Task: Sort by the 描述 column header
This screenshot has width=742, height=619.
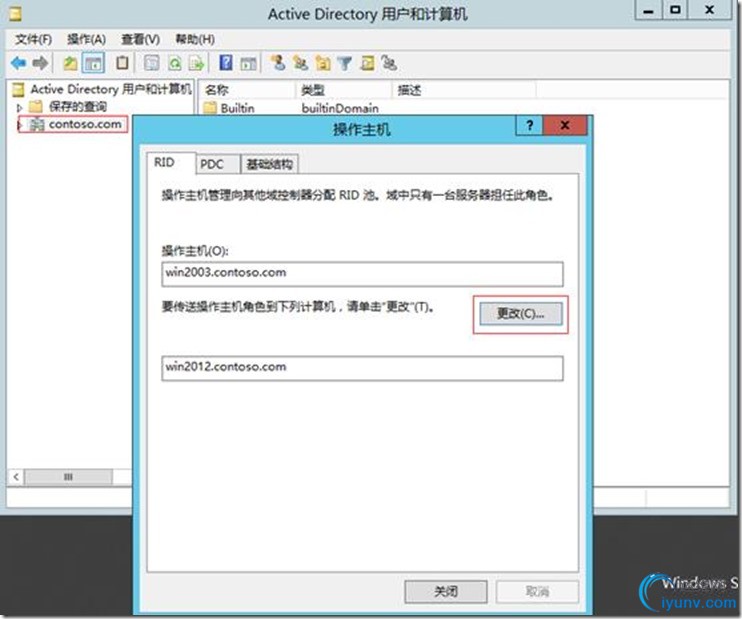Action: click(x=464, y=90)
